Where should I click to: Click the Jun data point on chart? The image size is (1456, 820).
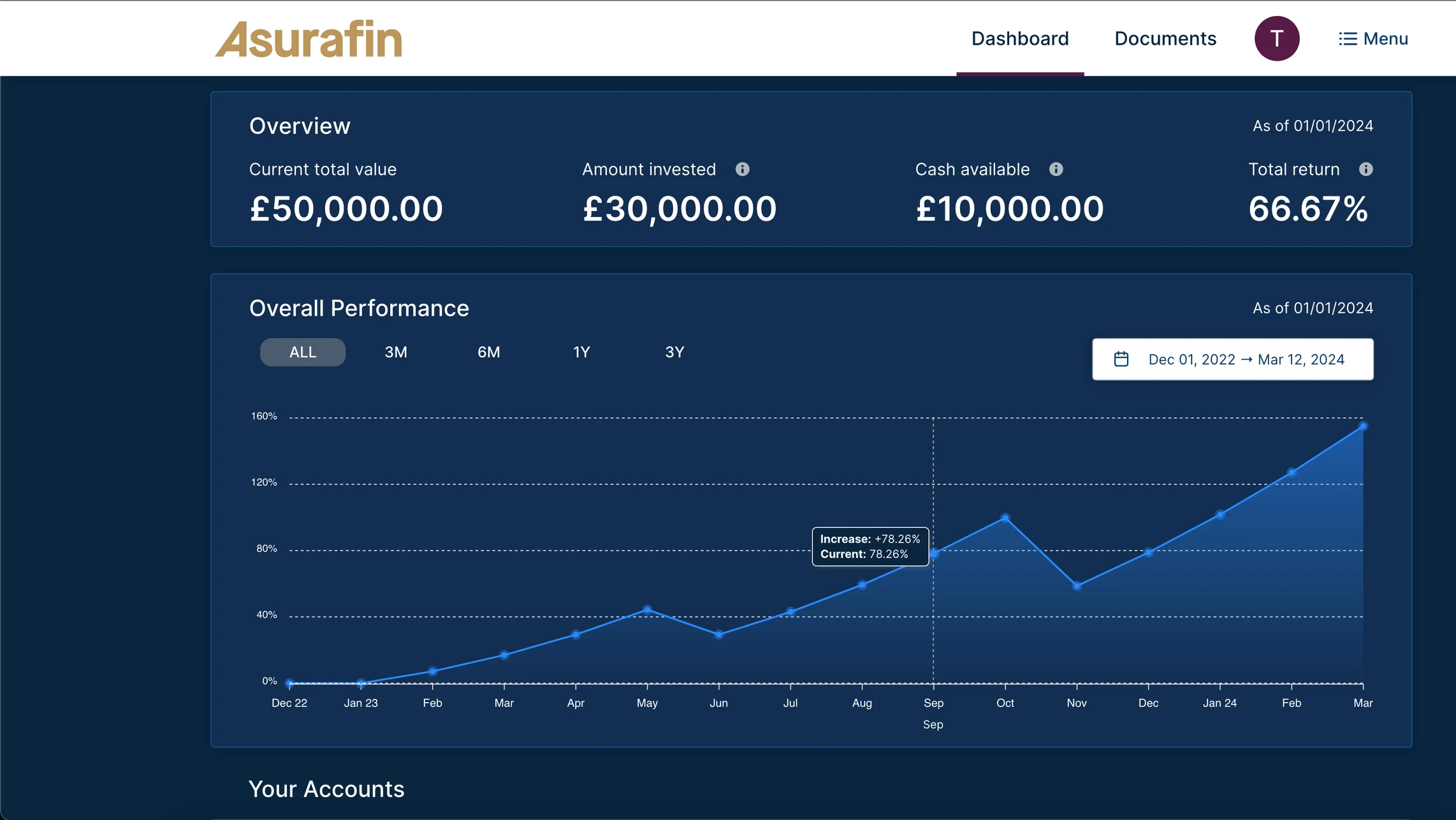point(719,634)
